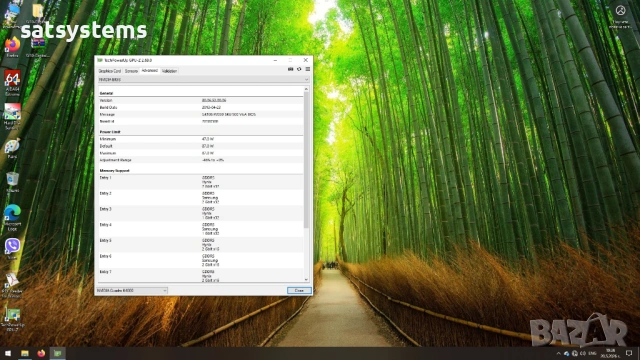Open the notification center icon
Screen dimensions: 640x360
click(629, 353)
